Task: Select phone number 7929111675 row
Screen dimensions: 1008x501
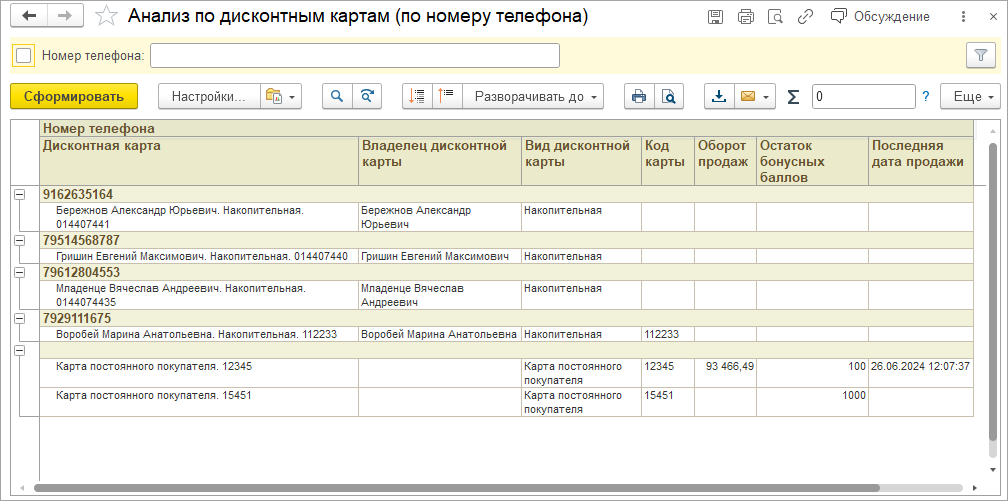Action: click(x=507, y=319)
